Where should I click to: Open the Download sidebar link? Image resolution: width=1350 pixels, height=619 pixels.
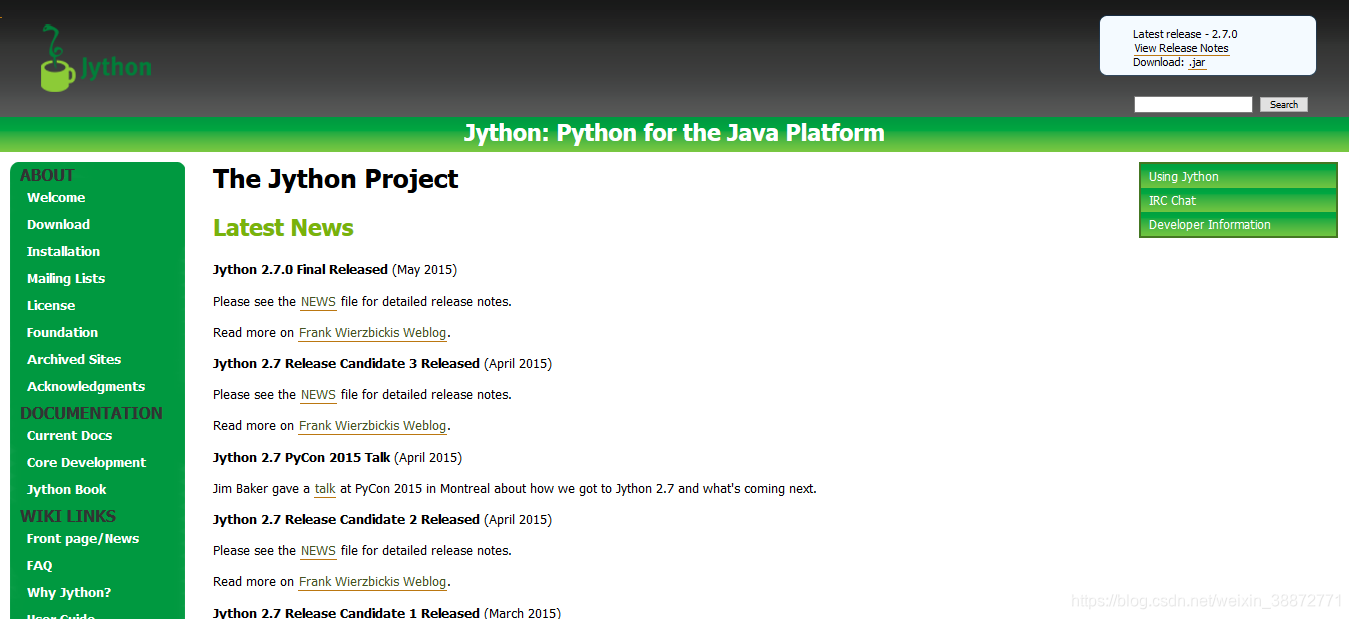point(58,225)
